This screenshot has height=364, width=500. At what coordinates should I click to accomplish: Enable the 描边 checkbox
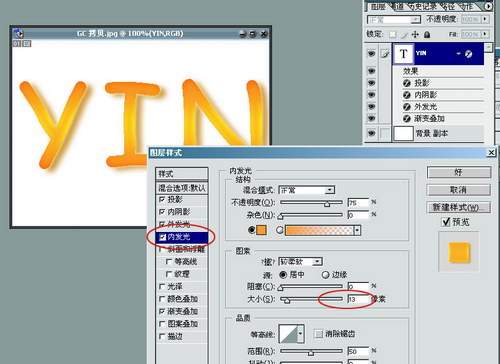tap(162, 336)
